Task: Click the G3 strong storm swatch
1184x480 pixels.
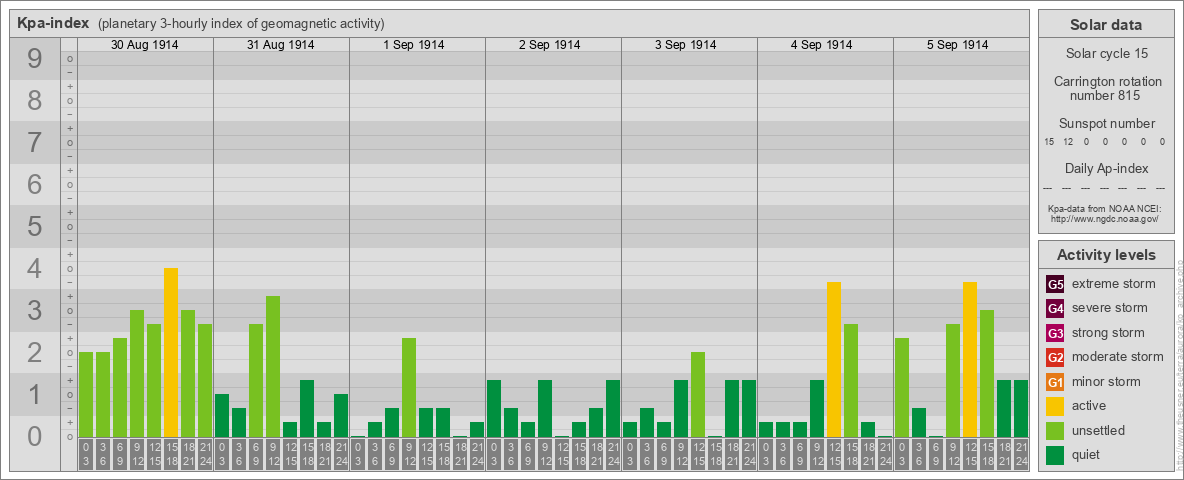Action: click(x=1055, y=333)
